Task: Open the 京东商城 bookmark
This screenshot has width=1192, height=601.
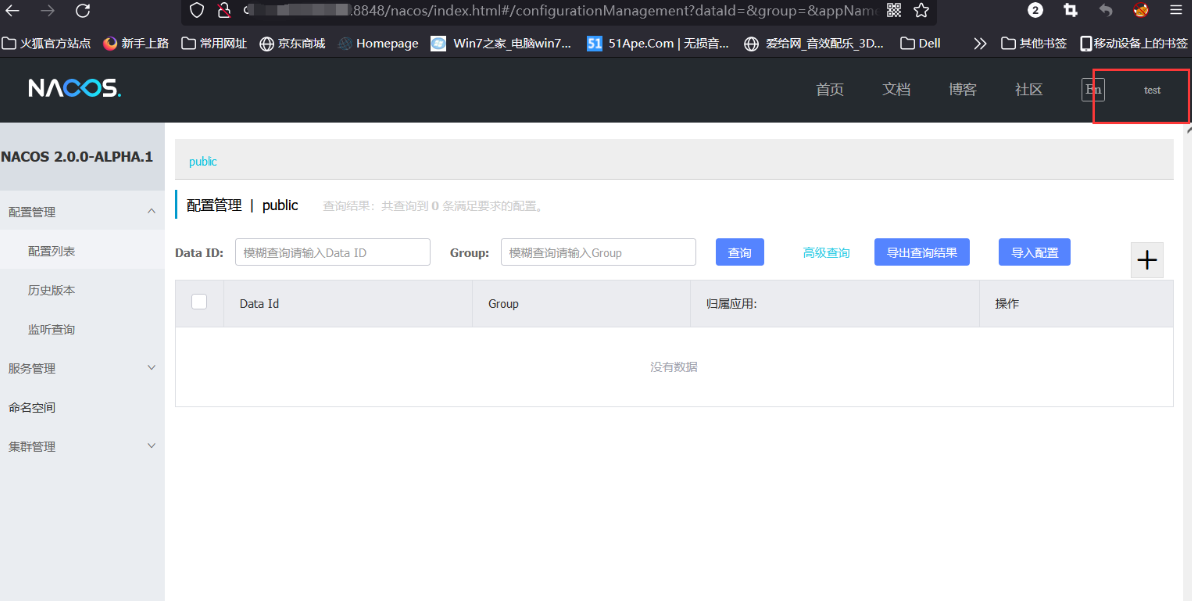Action: click(x=293, y=43)
